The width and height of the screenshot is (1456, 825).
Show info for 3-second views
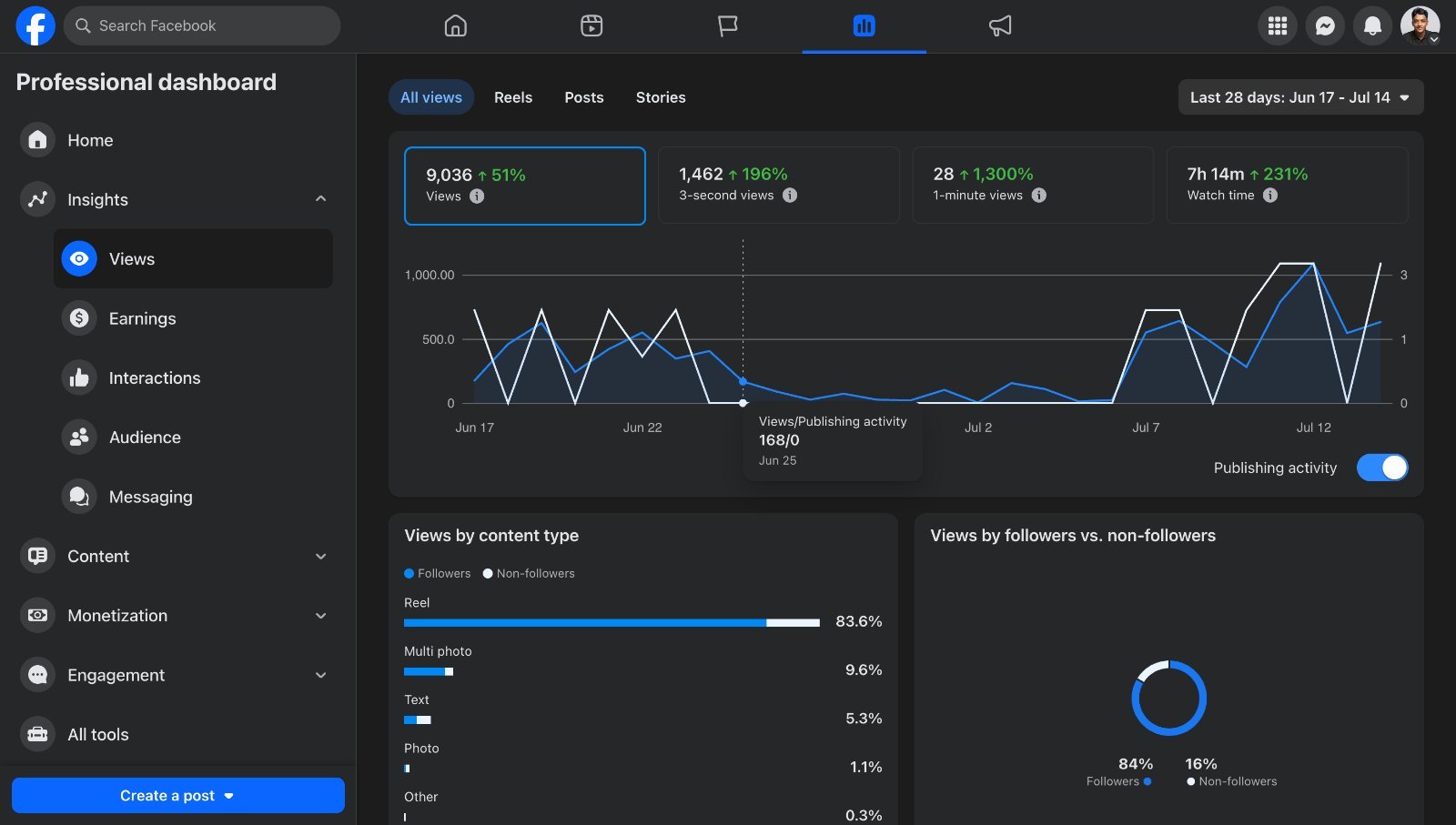(790, 195)
